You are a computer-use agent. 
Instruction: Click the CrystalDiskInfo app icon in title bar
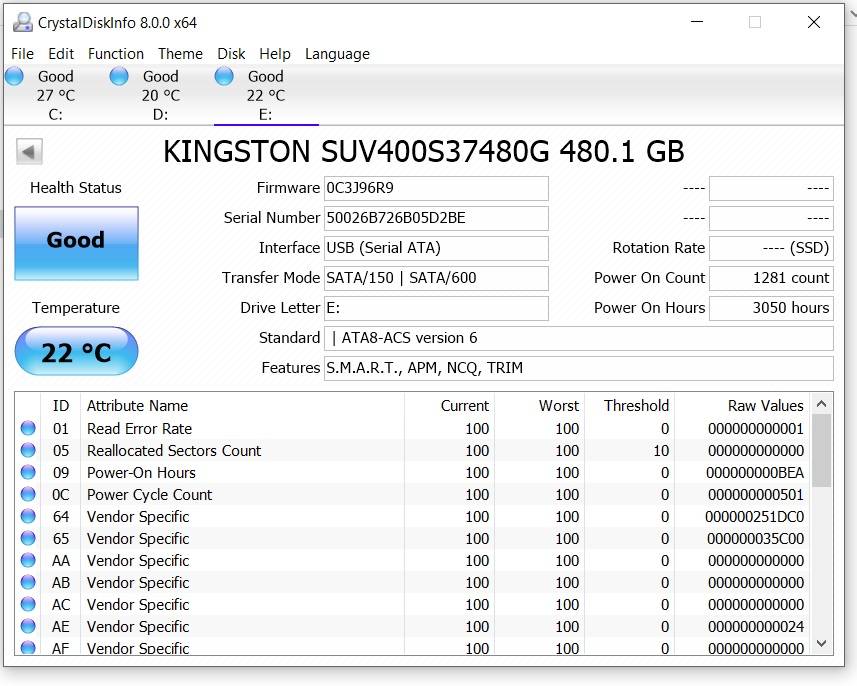20,22
